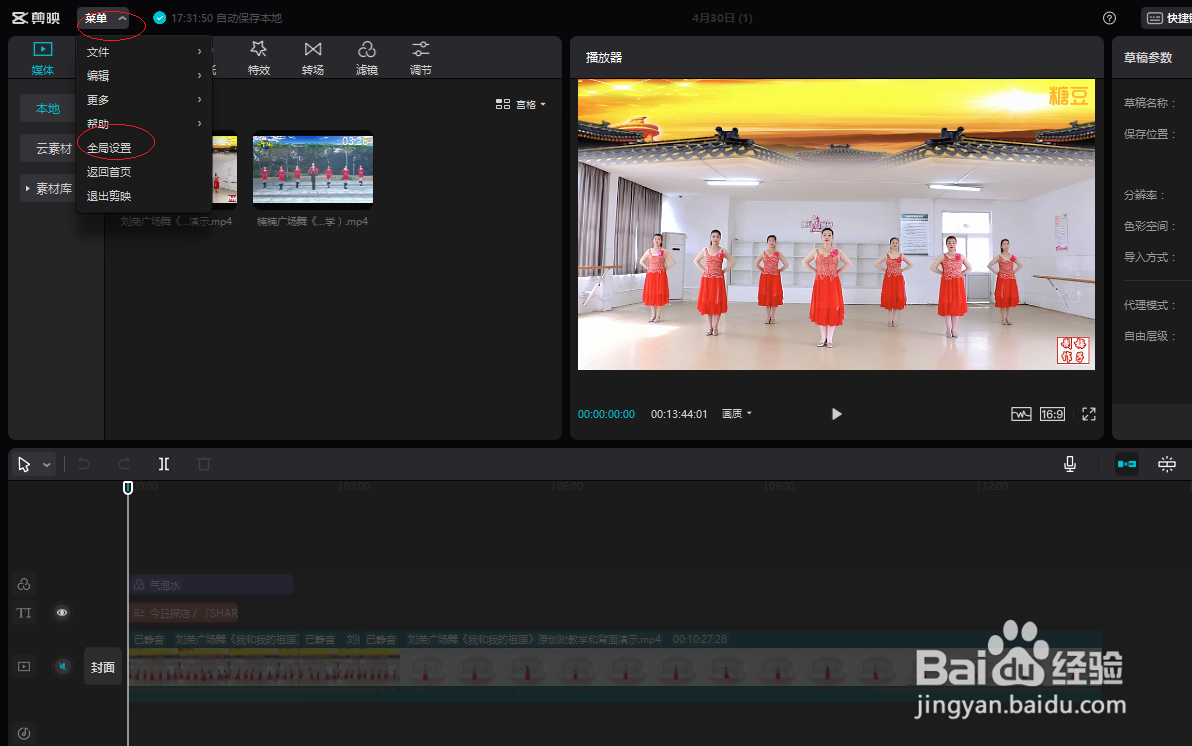This screenshot has height=746, width=1192.
Task: Click the microphone record icon
Action: click(1070, 464)
